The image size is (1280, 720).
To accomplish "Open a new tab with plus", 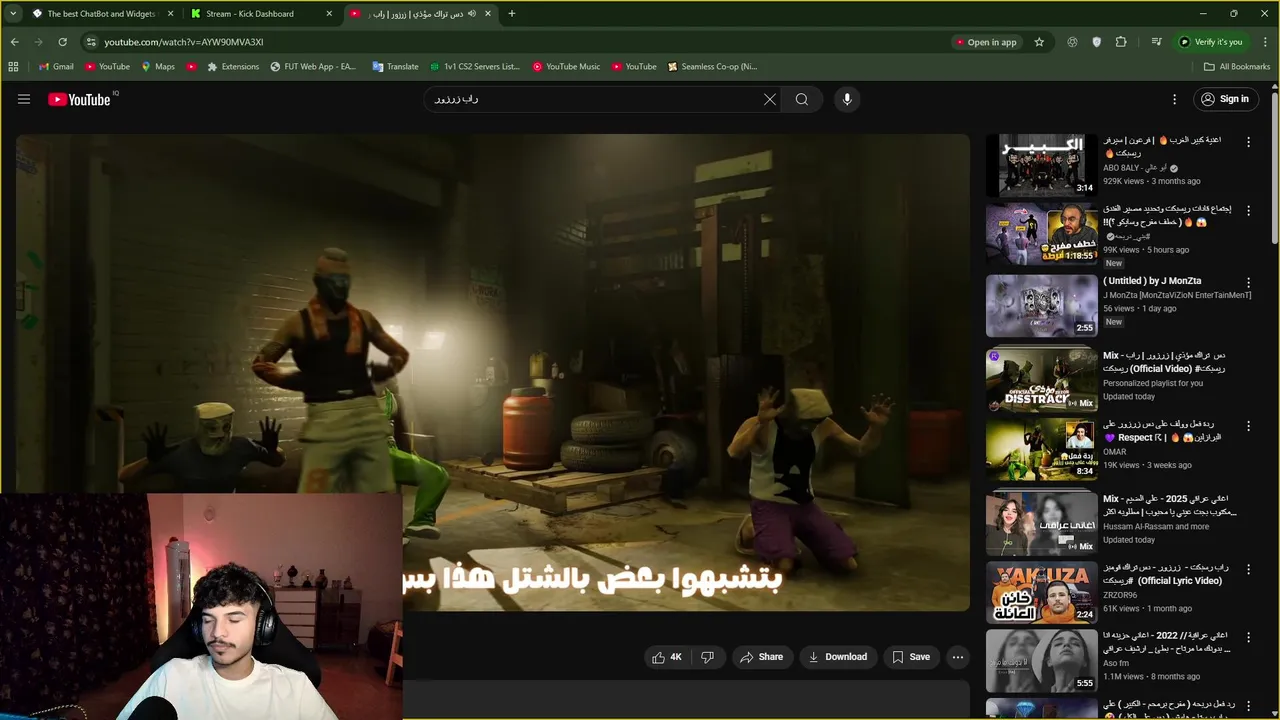I will pyautogui.click(x=512, y=14).
